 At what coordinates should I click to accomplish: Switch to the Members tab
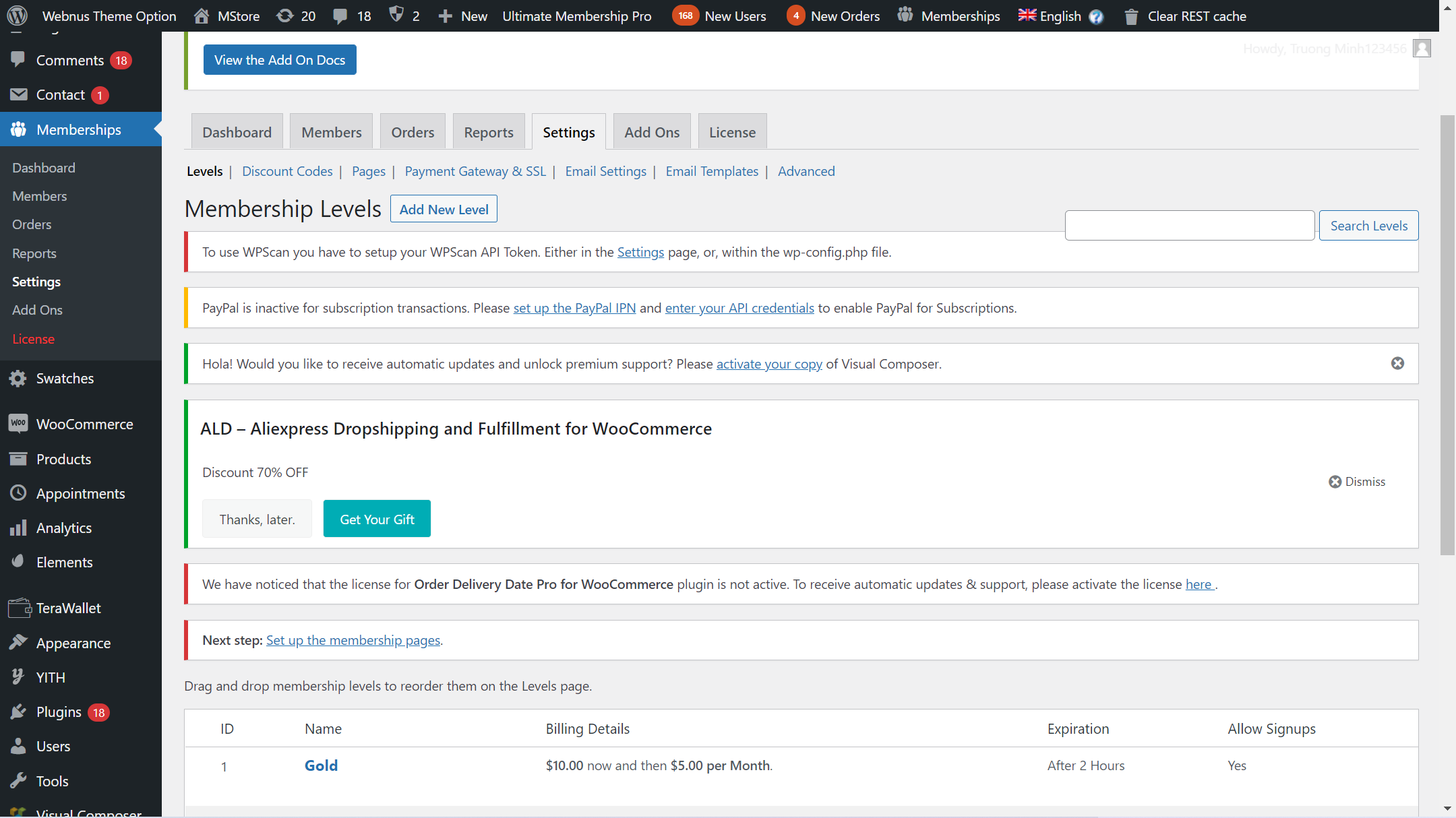[x=331, y=131]
